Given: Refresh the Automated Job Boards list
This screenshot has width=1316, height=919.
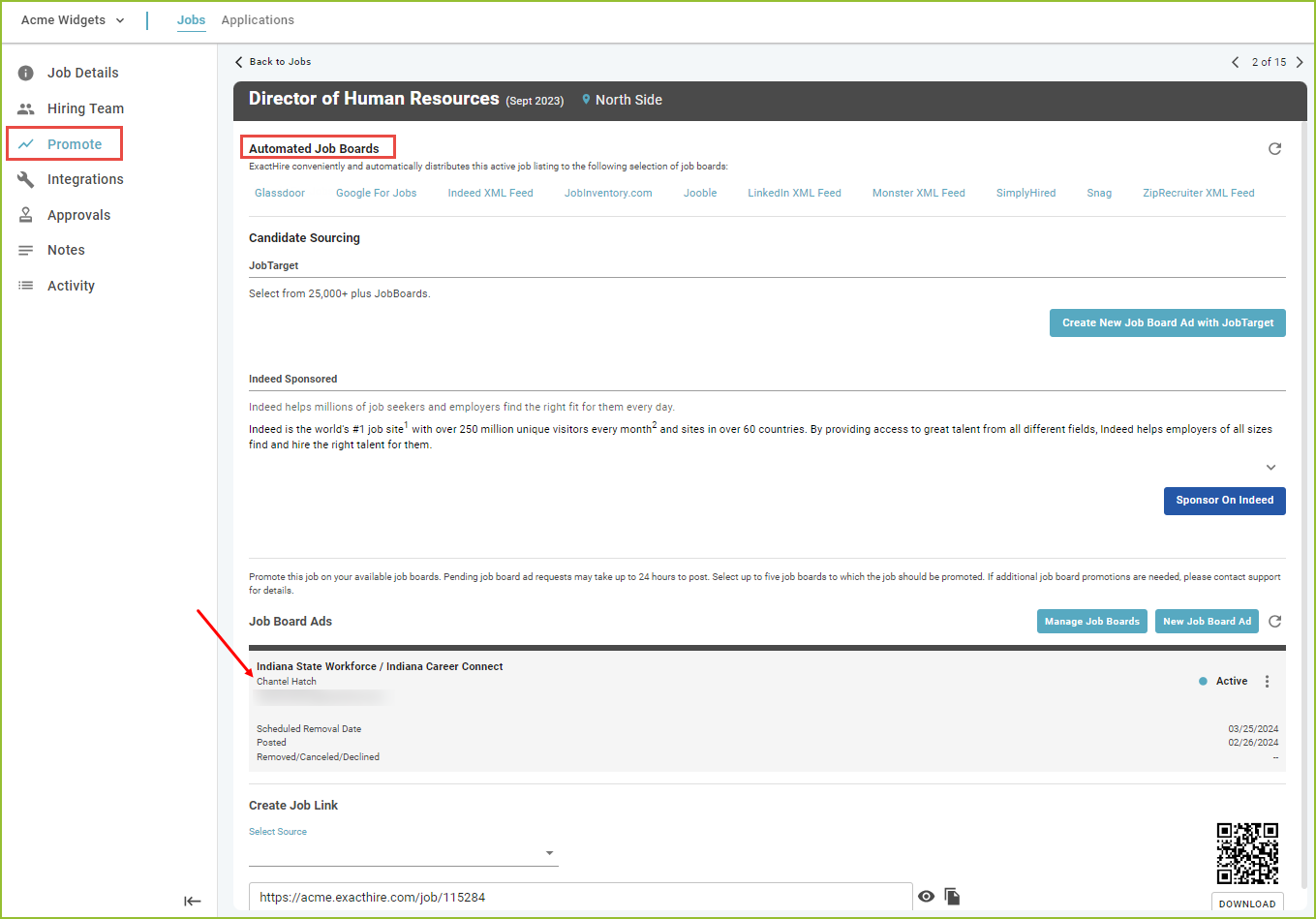Looking at the screenshot, I should (1274, 148).
